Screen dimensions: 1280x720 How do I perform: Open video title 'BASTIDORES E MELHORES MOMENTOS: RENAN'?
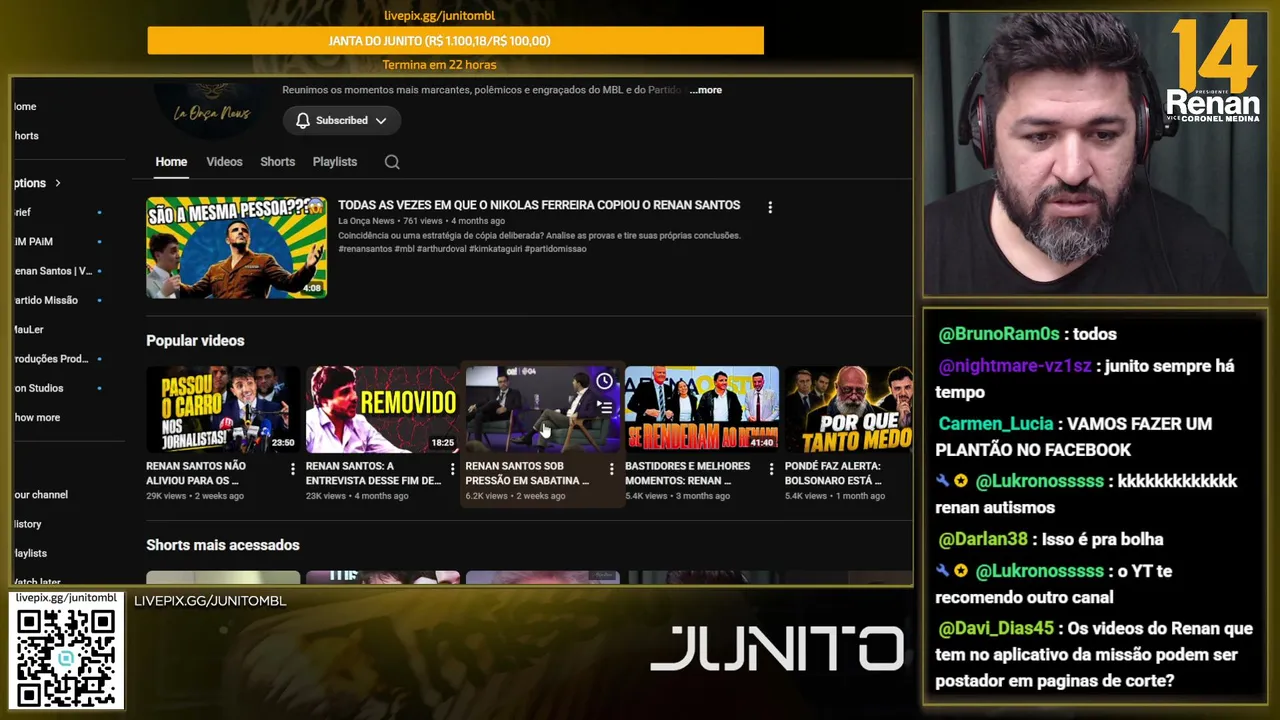coord(687,473)
